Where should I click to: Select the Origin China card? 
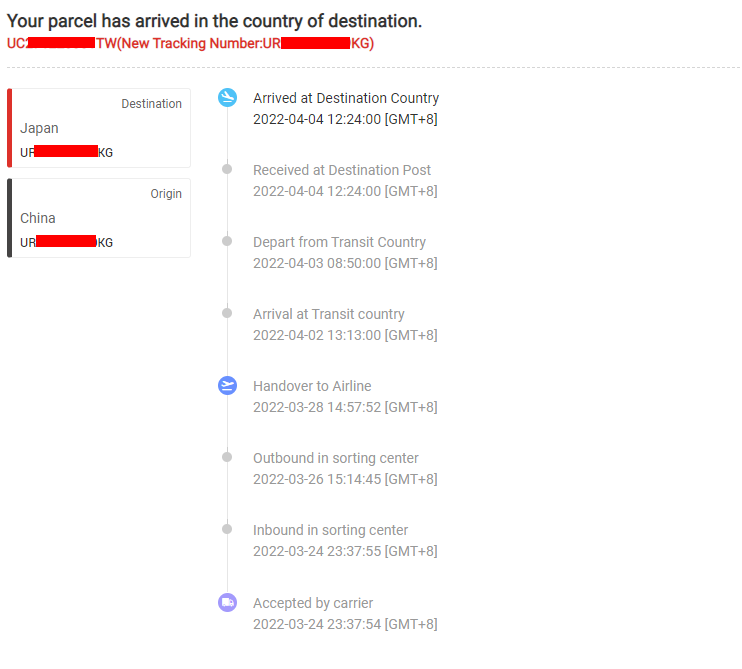tap(99, 218)
